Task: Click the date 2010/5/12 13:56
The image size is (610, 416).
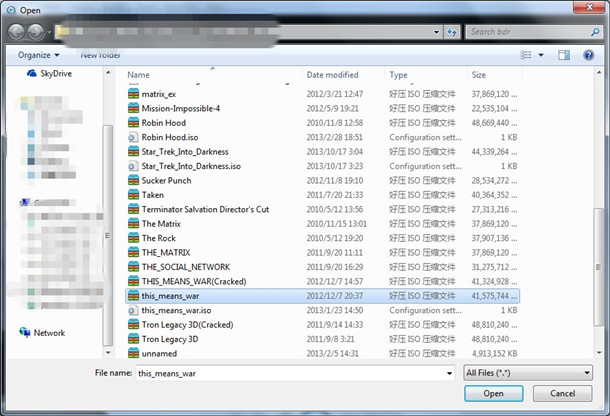Action: tap(335, 209)
